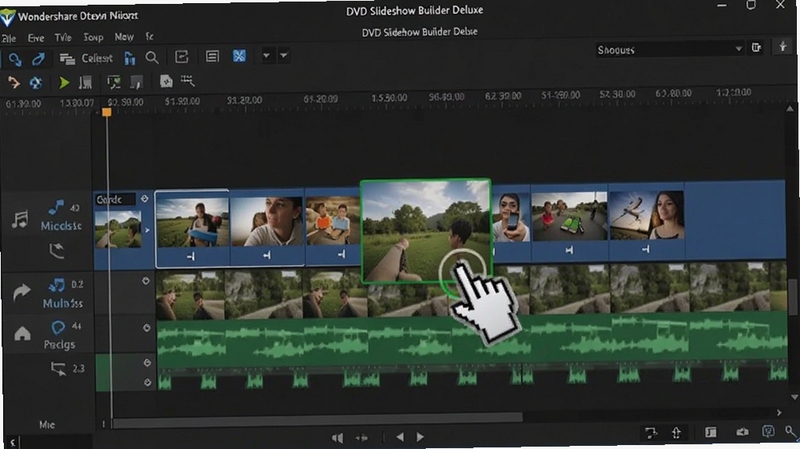Click the gray document page icon

166,81
